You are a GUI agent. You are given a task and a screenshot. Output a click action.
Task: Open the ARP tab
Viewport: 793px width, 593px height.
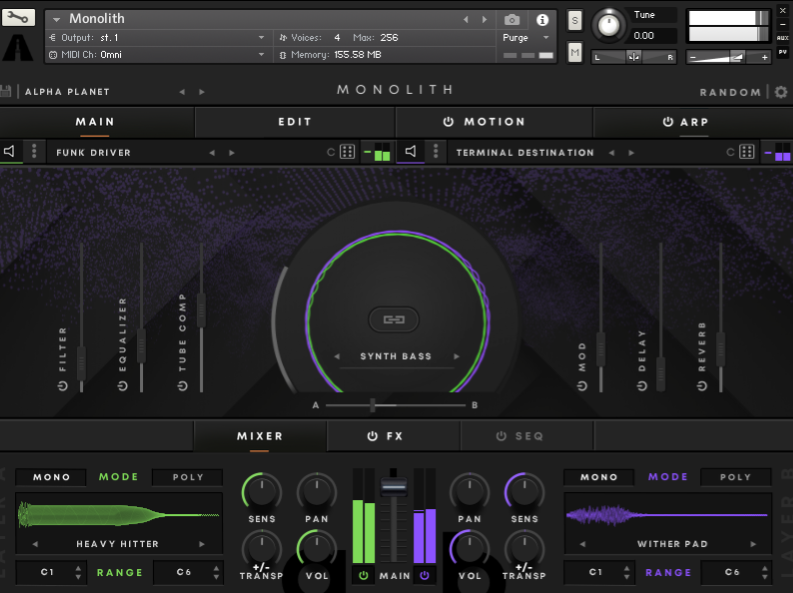click(693, 122)
